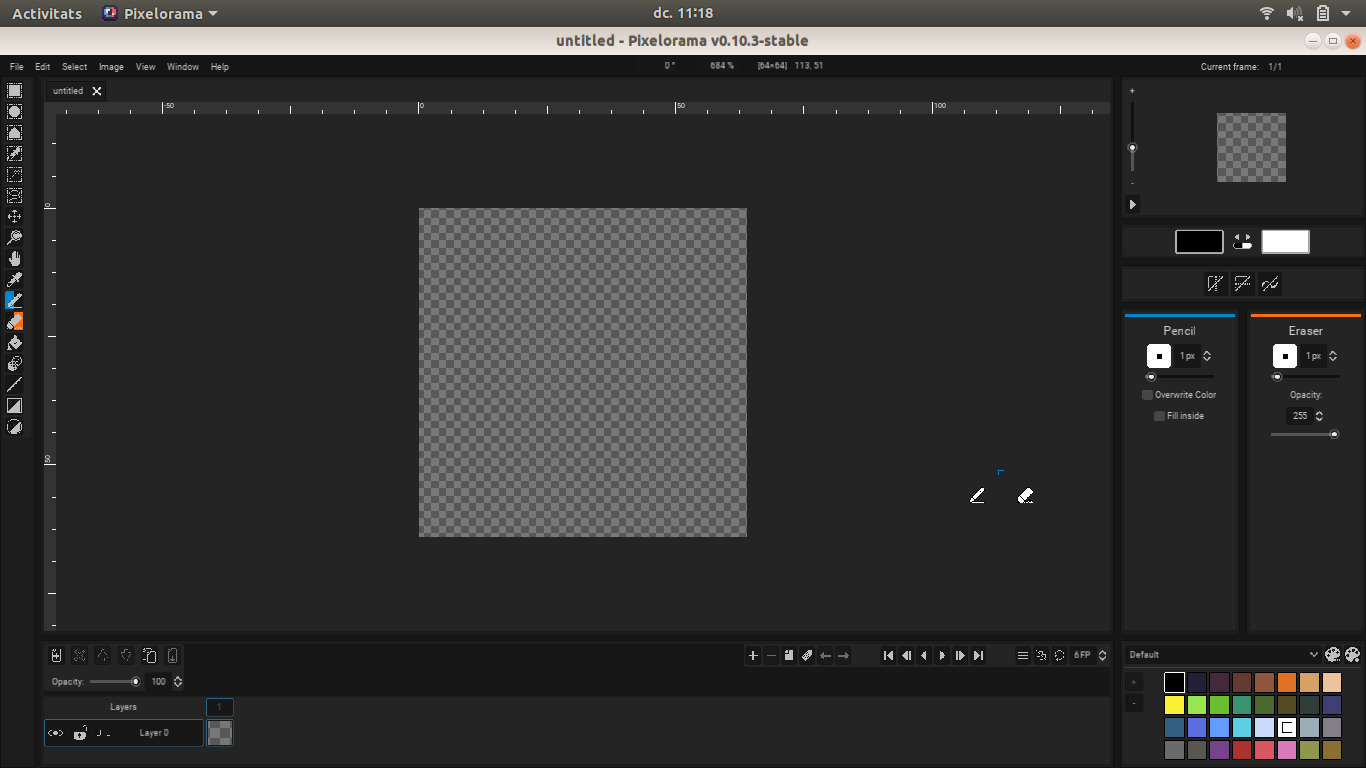
Task: Enable Fill inside option
Action: click(1158, 415)
